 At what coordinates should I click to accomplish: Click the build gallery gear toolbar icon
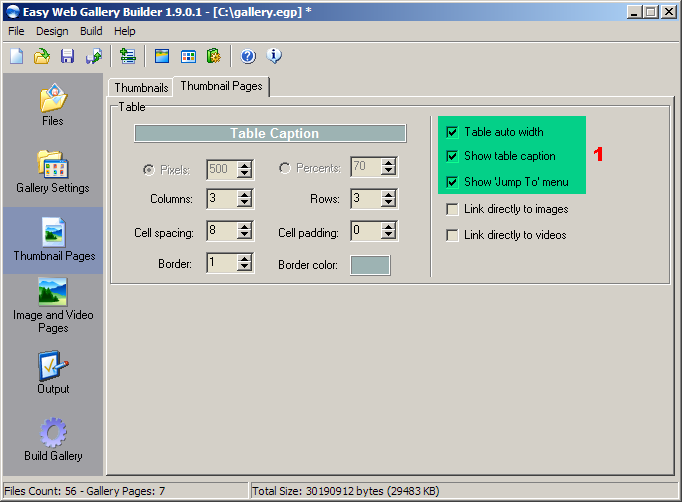point(214,56)
